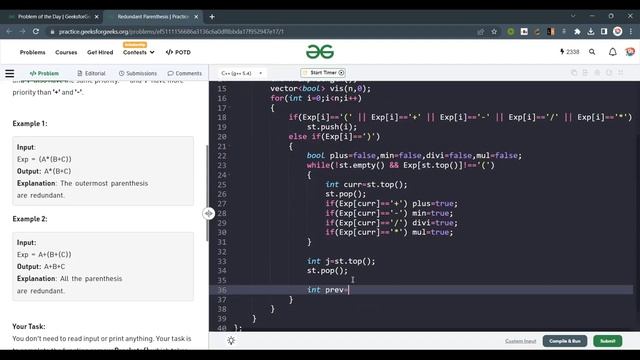Bookmark this page with the star icon
640x360 pixels.
(x=494, y=31)
